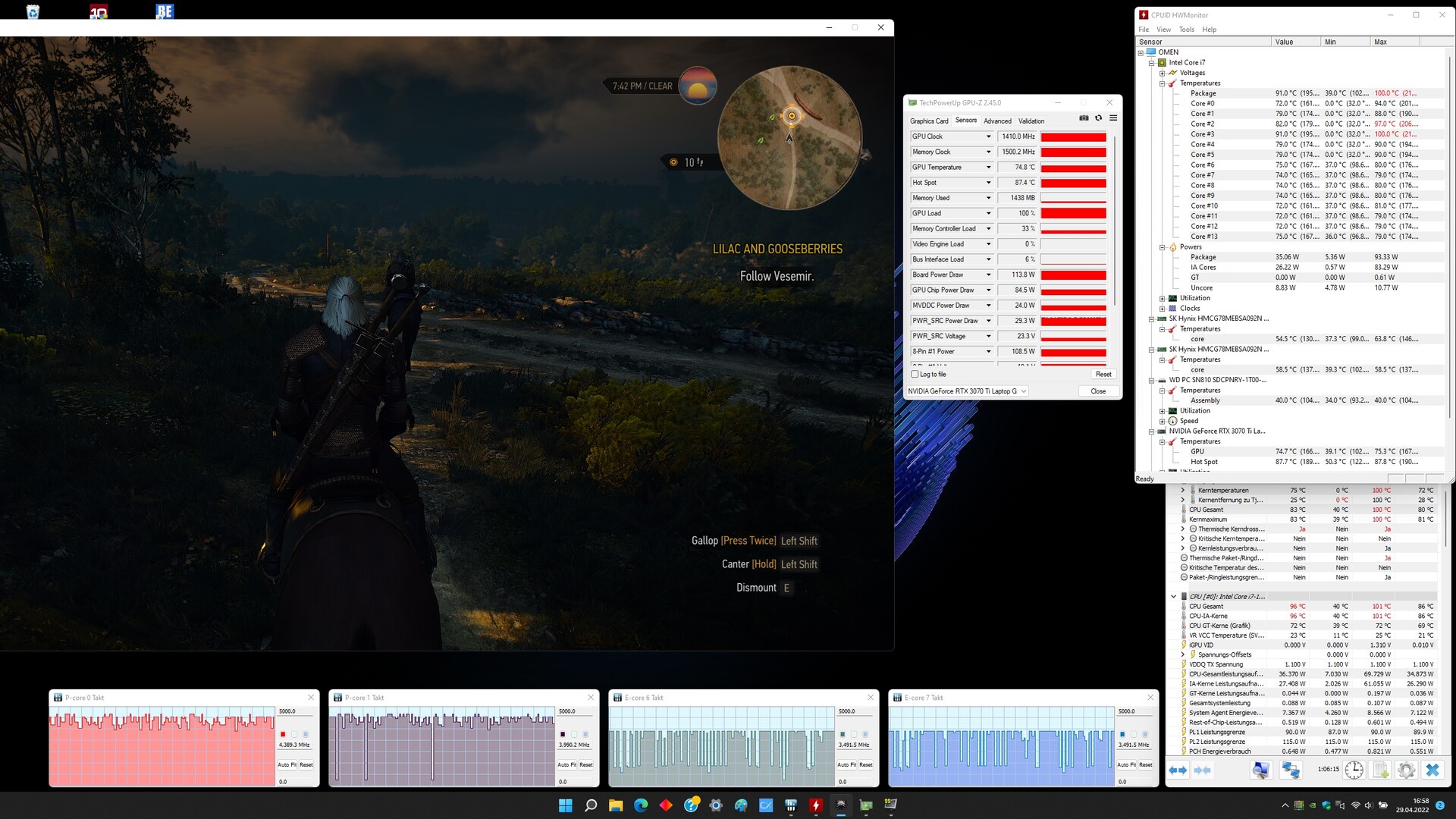Switch to Graphics Card tab in GPU-Z
Viewport: 1456px width, 819px height.
(x=929, y=121)
